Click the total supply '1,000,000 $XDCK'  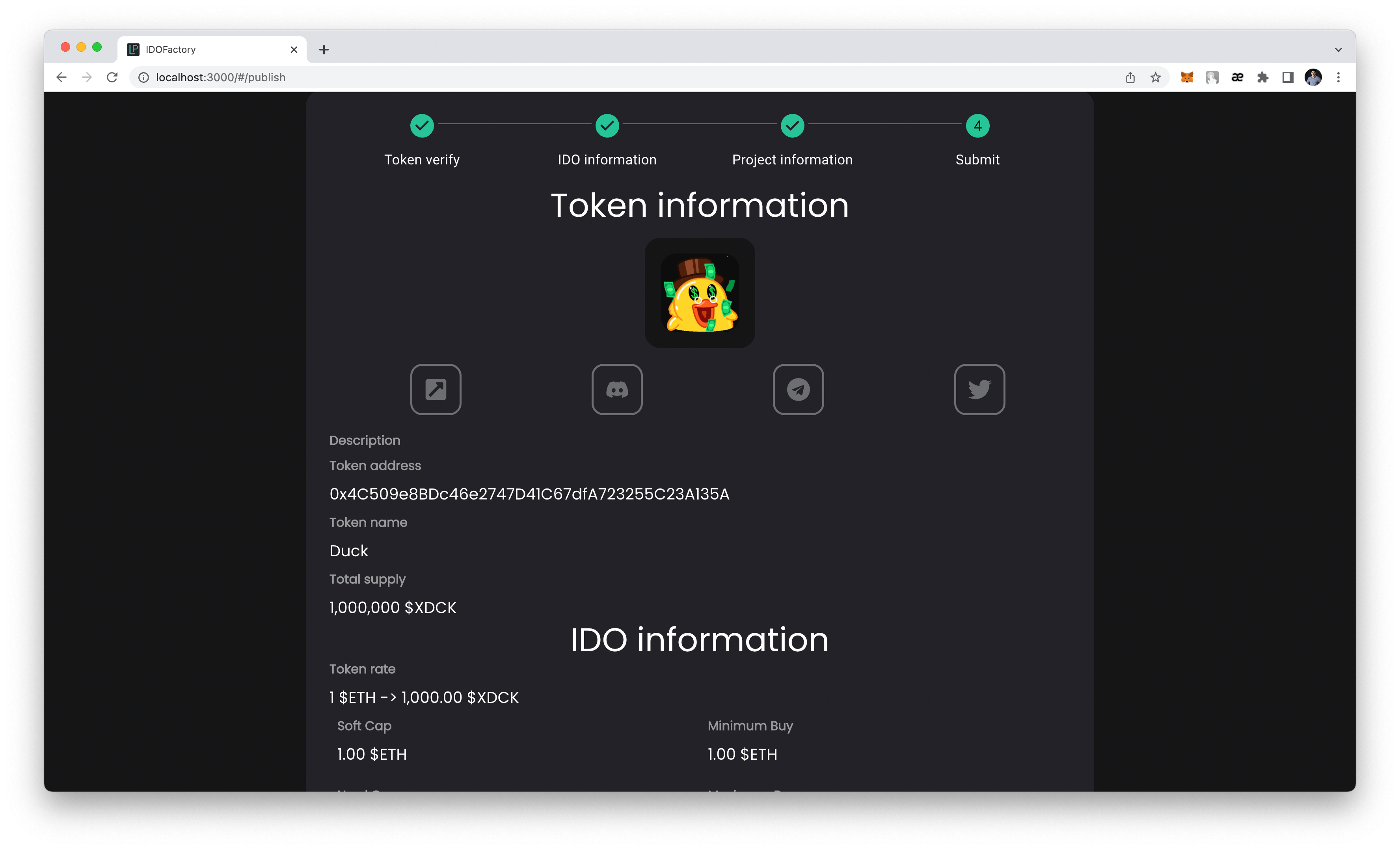[393, 608]
